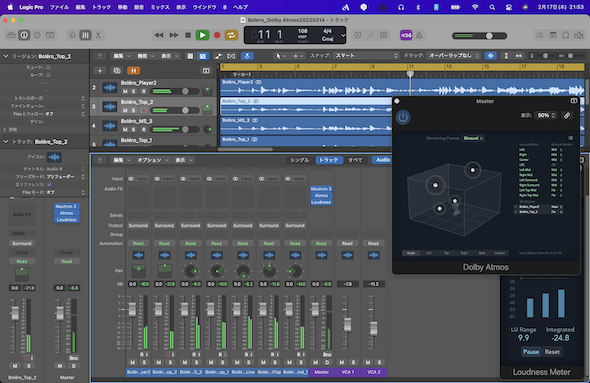Collapse the リージョン Boléro_Top_2 inspector section

pyautogui.click(x=6, y=56)
